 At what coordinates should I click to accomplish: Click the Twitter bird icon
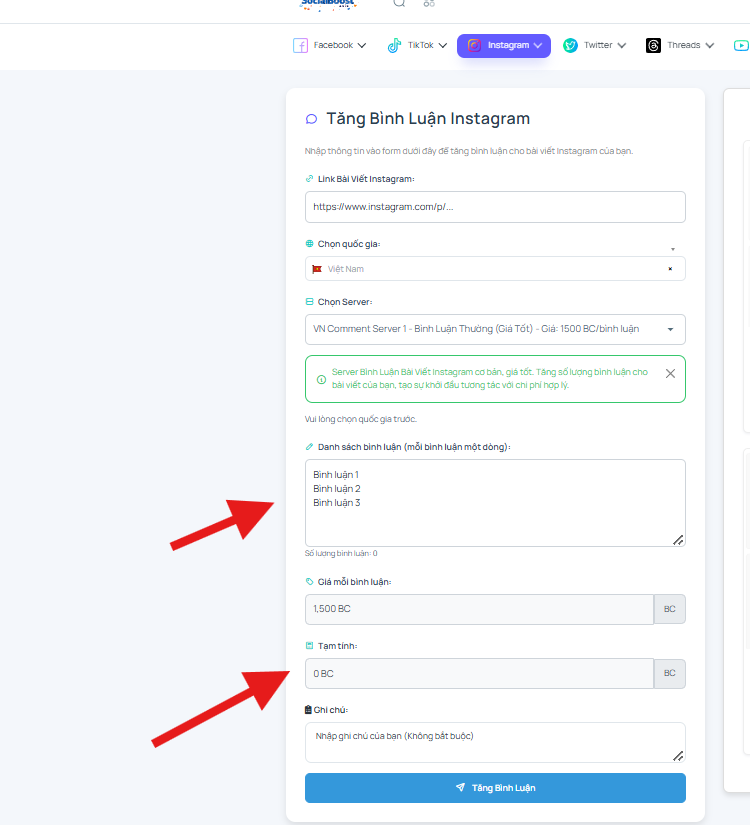(x=570, y=45)
